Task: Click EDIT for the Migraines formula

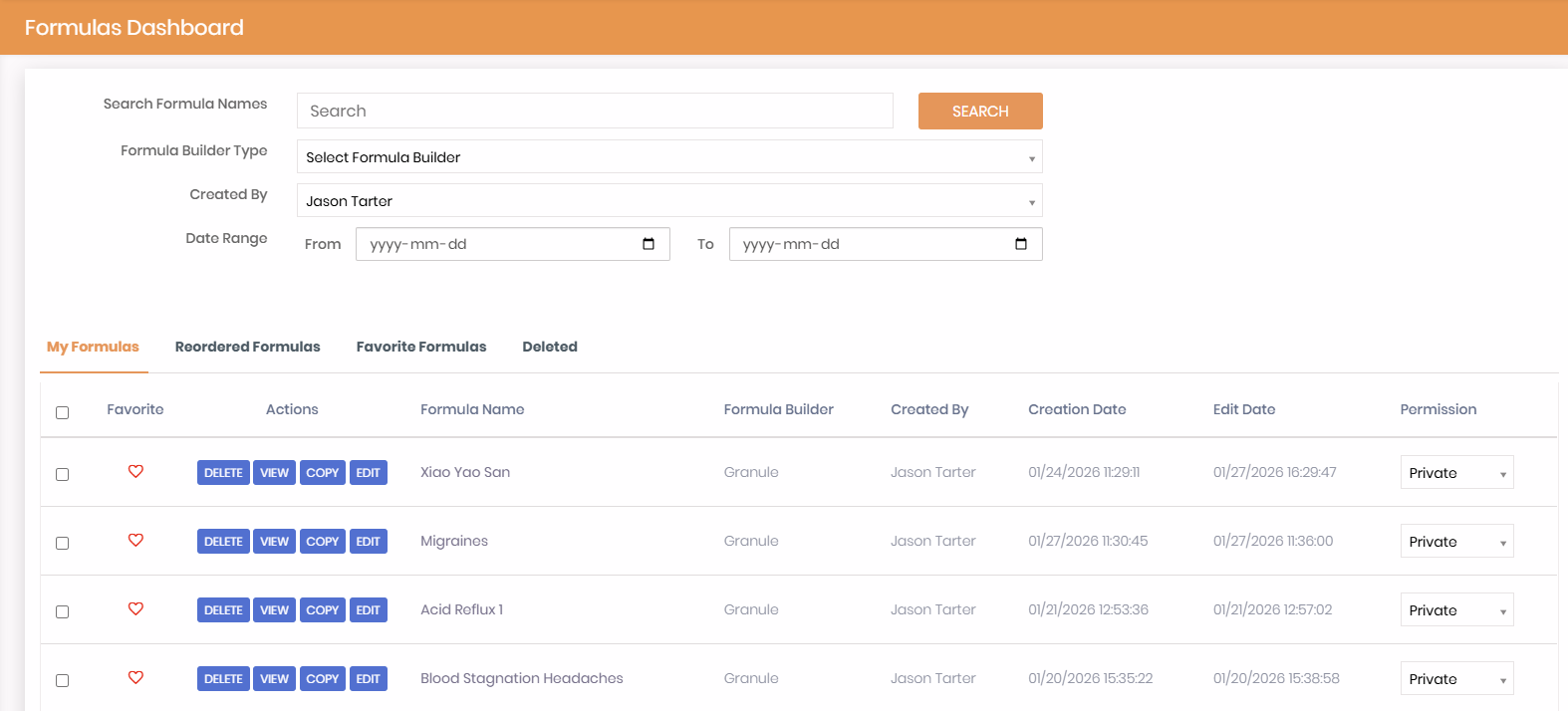Action: pos(368,542)
